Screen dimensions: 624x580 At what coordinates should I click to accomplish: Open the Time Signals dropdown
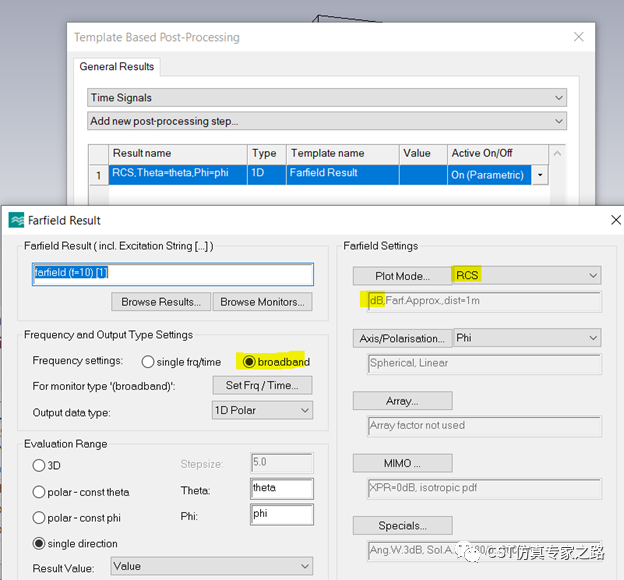click(x=327, y=98)
